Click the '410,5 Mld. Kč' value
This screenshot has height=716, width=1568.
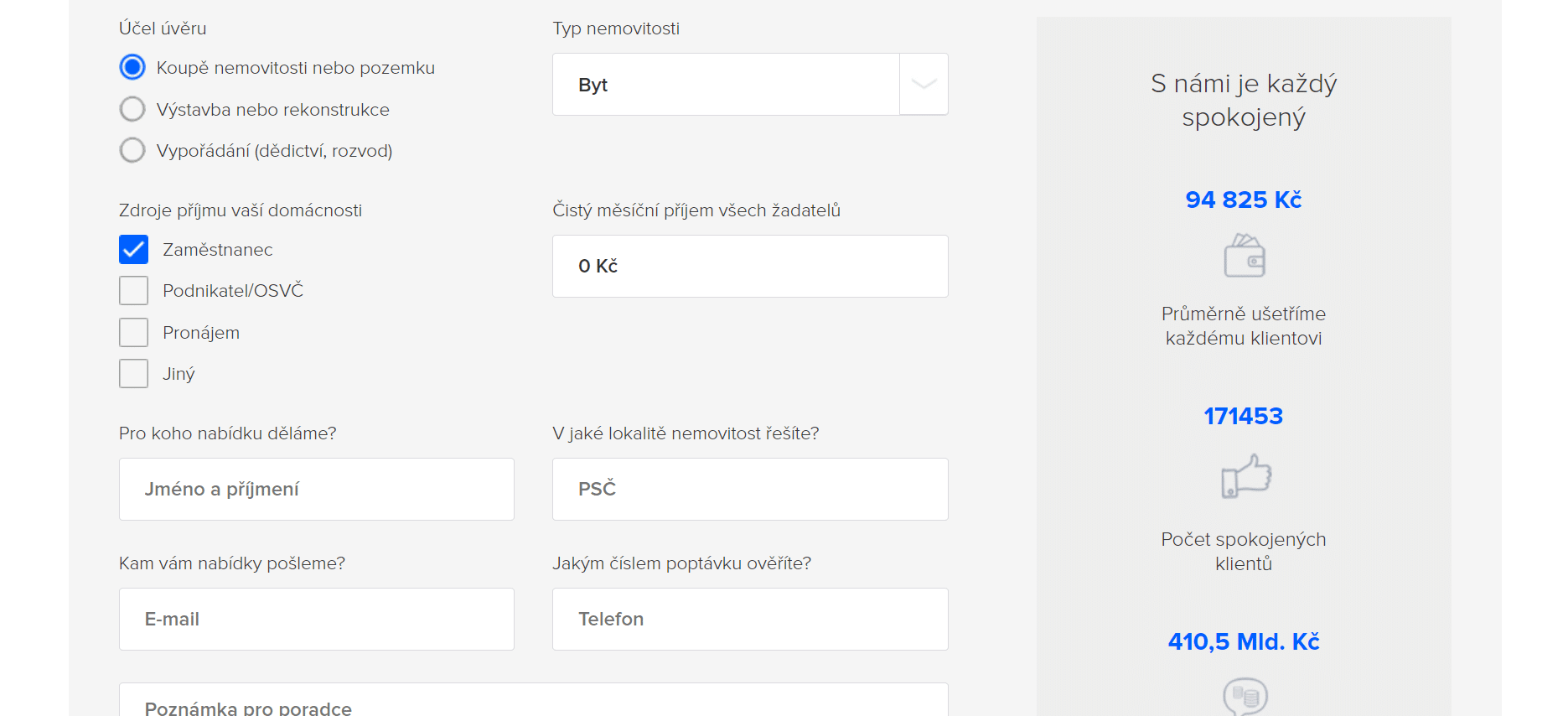(1244, 641)
